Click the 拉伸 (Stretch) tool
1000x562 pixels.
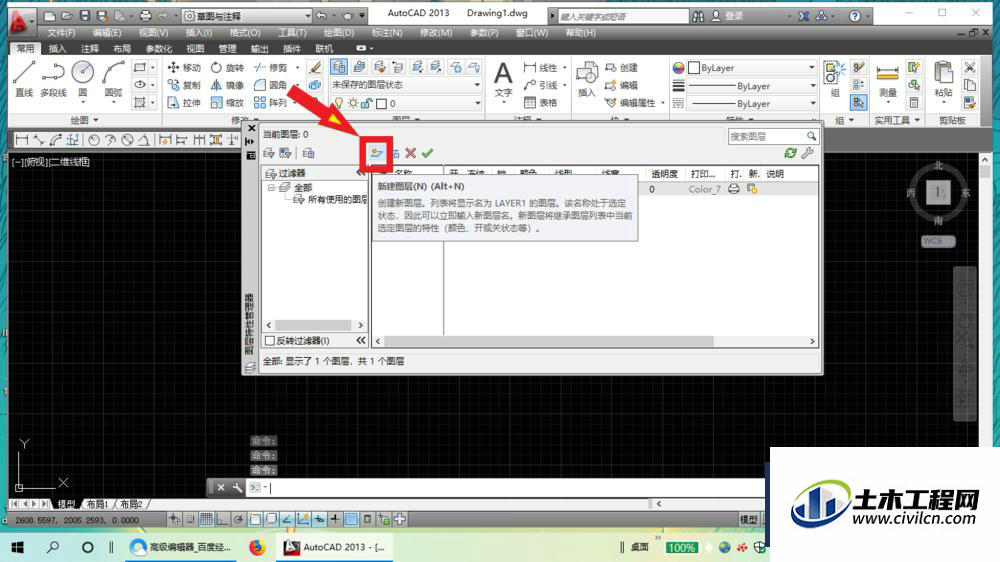click(184, 102)
